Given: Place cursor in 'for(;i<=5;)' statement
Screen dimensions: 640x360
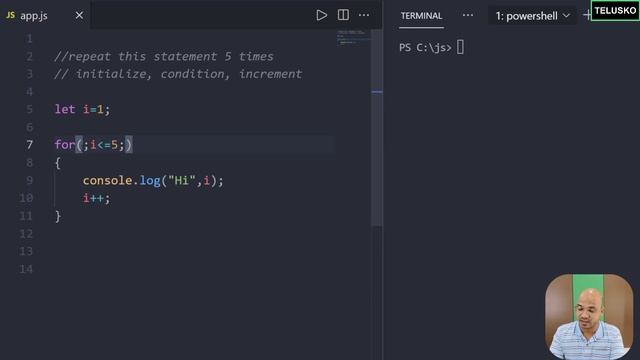Looking at the screenshot, I should pos(93,145).
